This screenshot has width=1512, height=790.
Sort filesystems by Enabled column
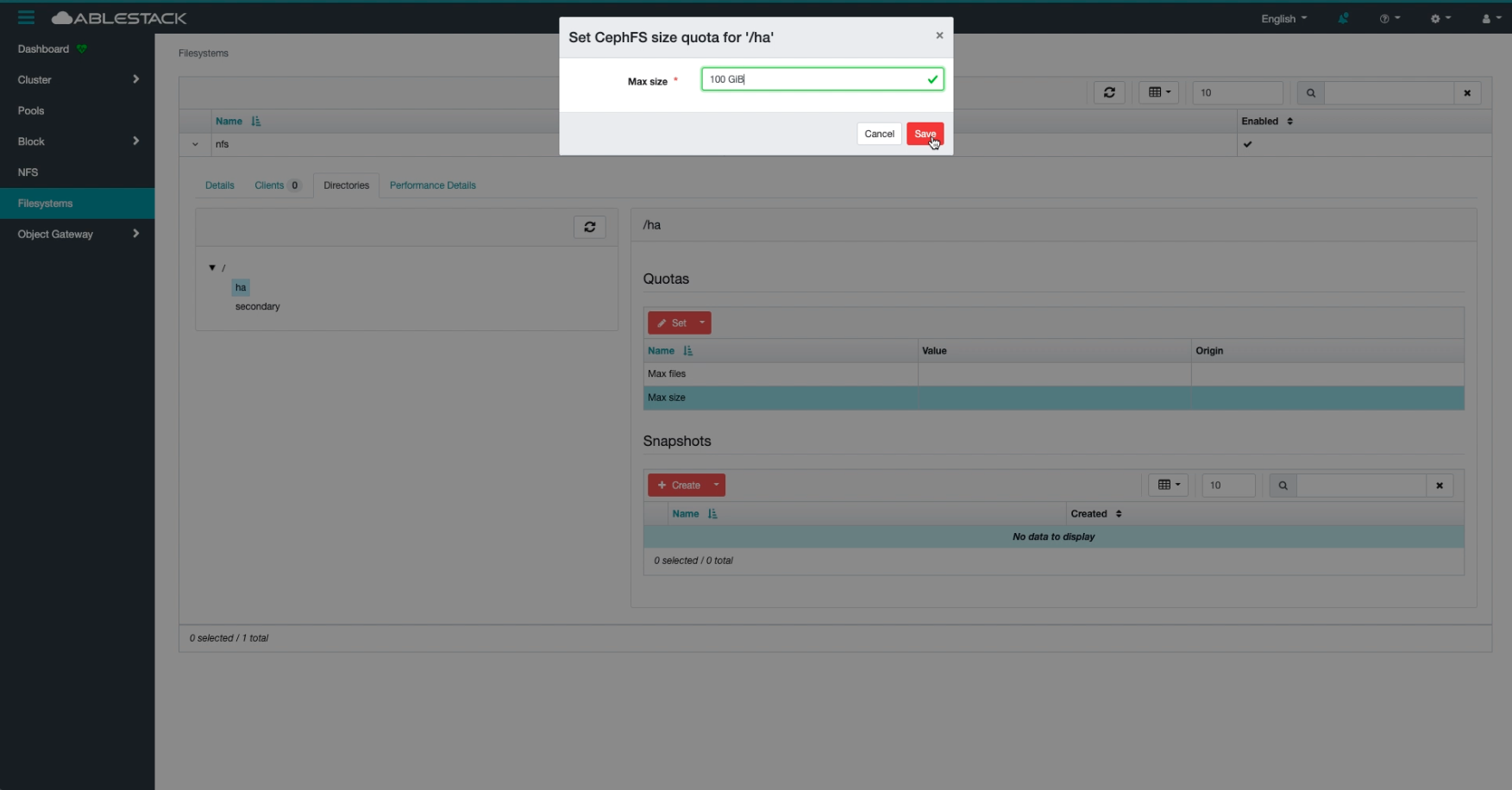pyautogui.click(x=1267, y=121)
